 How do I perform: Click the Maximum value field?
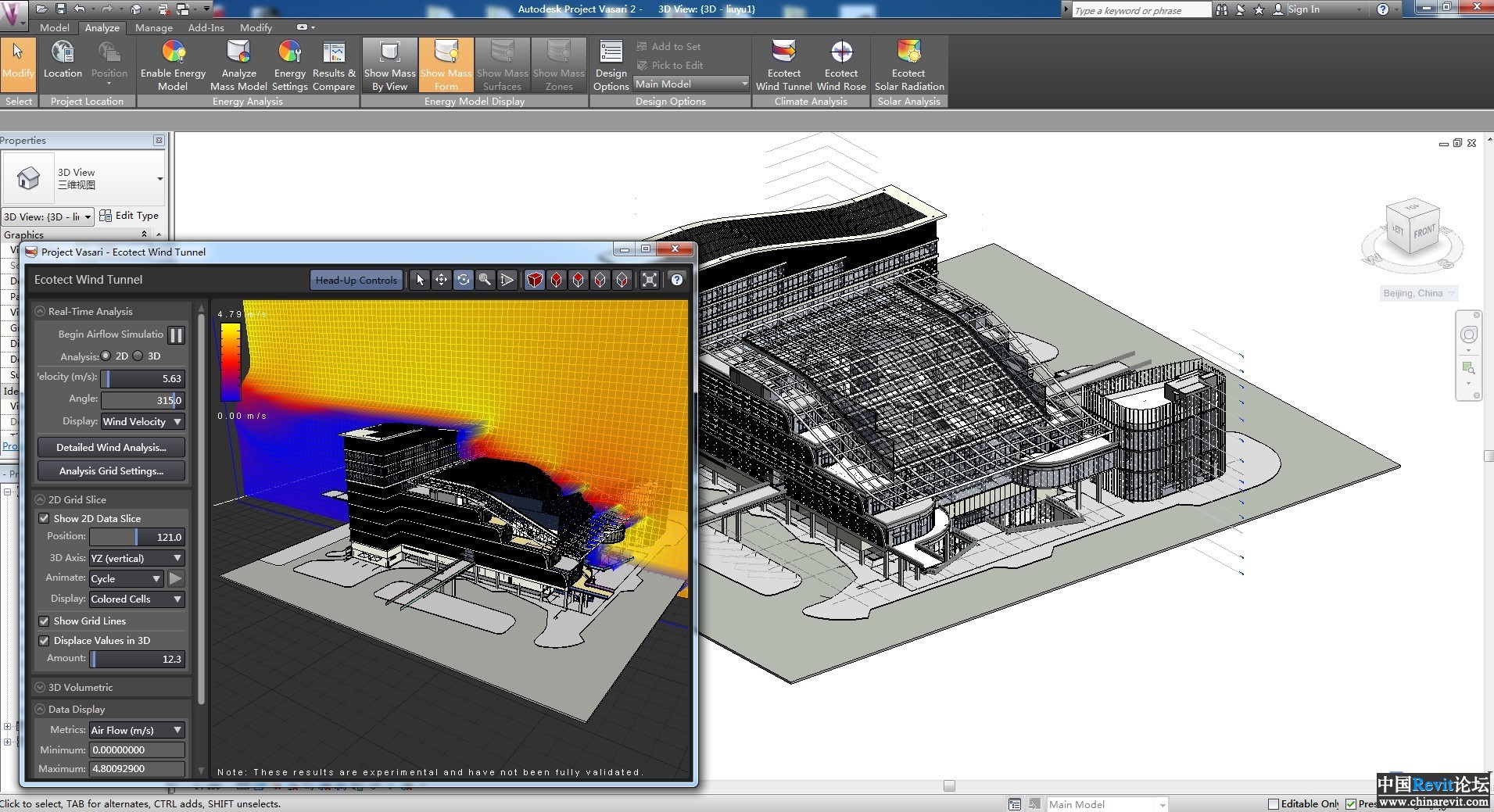(137, 768)
